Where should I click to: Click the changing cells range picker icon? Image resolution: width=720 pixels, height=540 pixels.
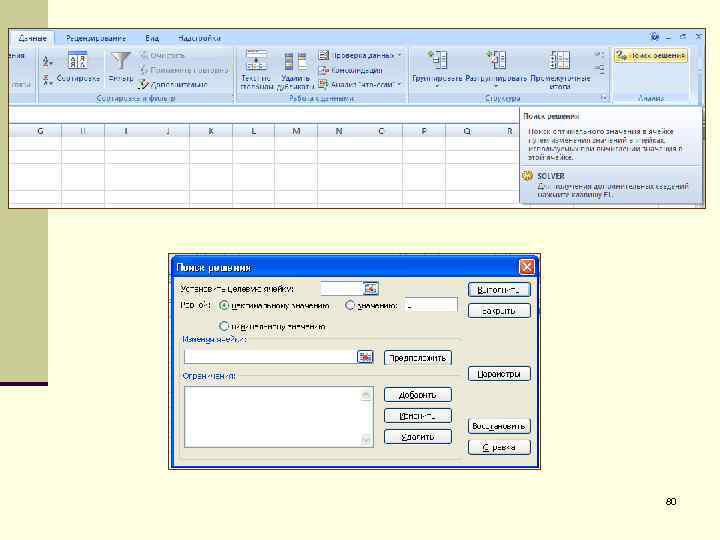[365, 357]
